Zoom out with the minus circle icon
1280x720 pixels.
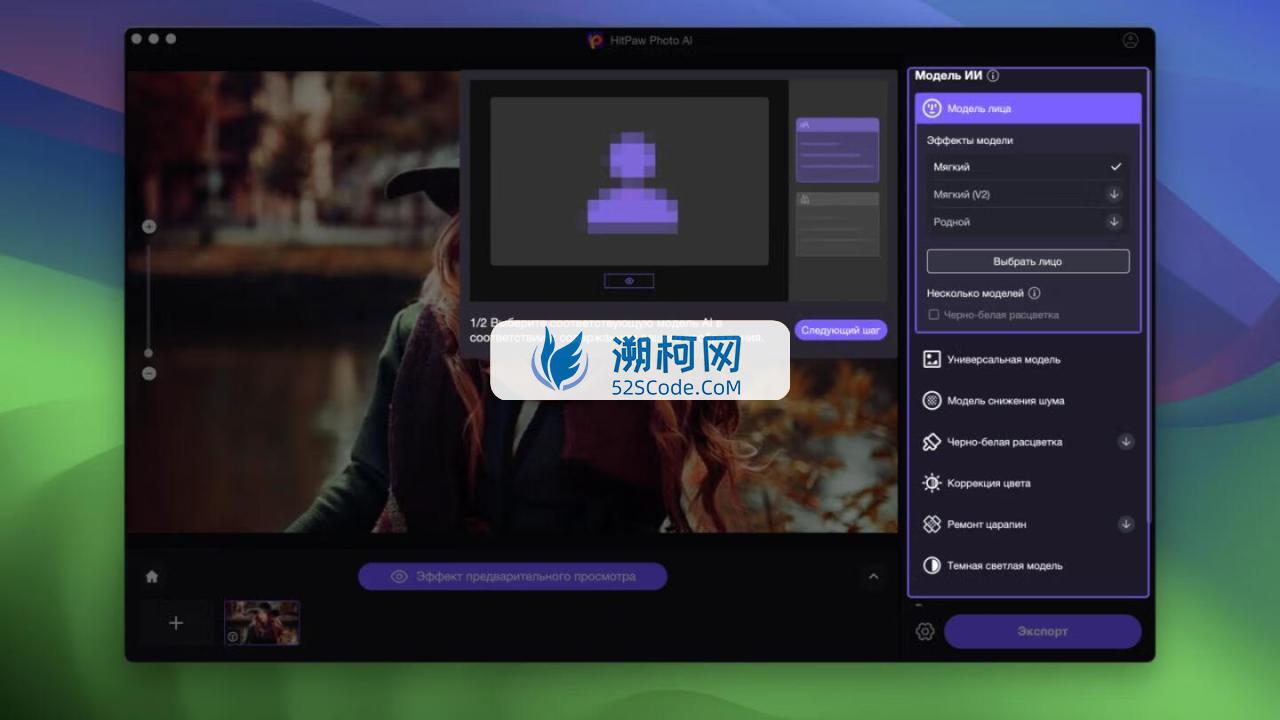click(x=149, y=374)
